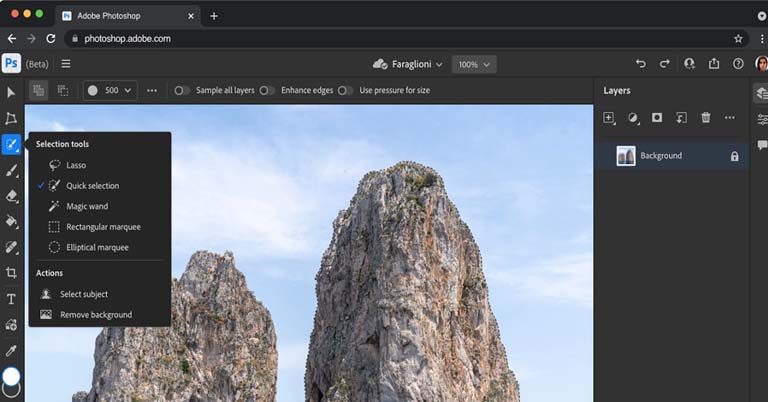Select the Crop tool
Viewport: 768px width, 402px height.
tap(11, 273)
